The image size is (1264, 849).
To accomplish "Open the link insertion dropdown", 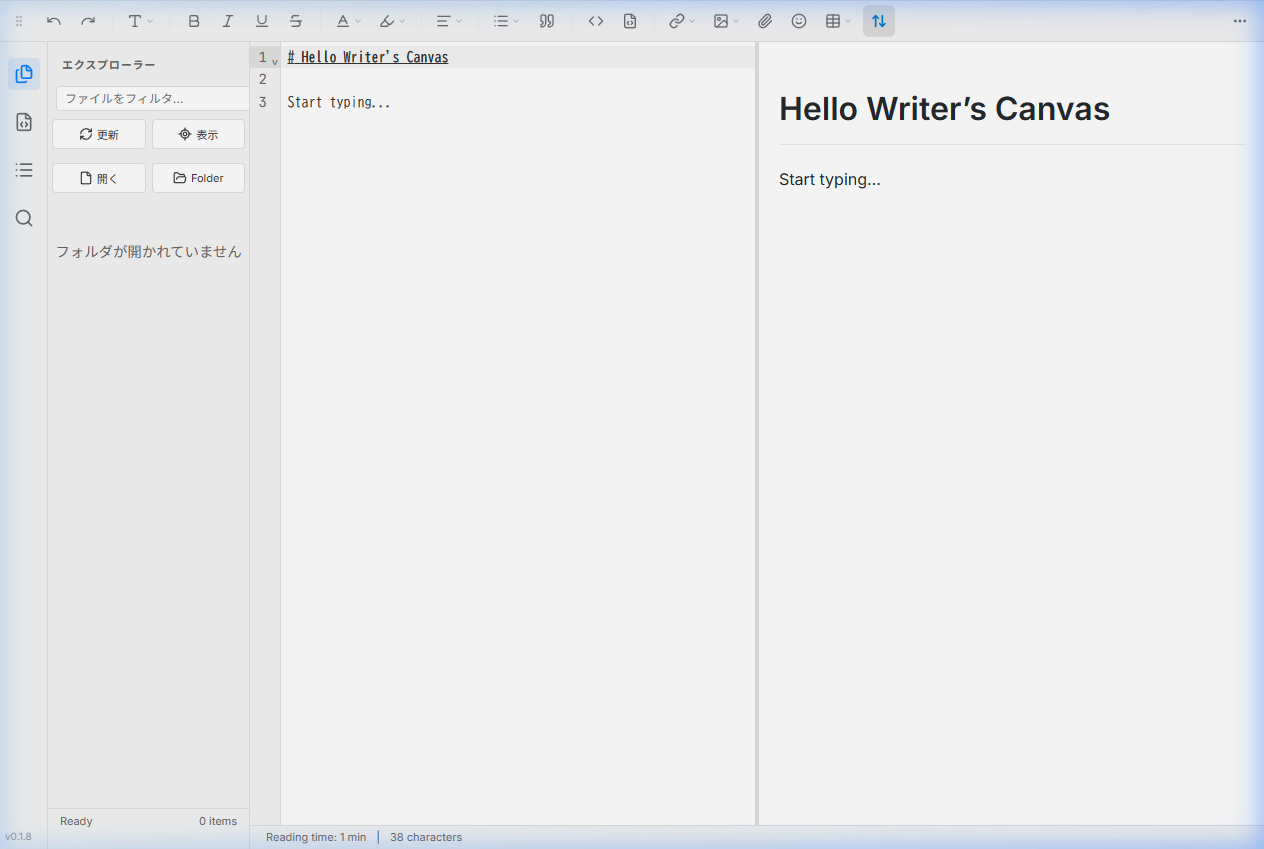I will coord(682,21).
